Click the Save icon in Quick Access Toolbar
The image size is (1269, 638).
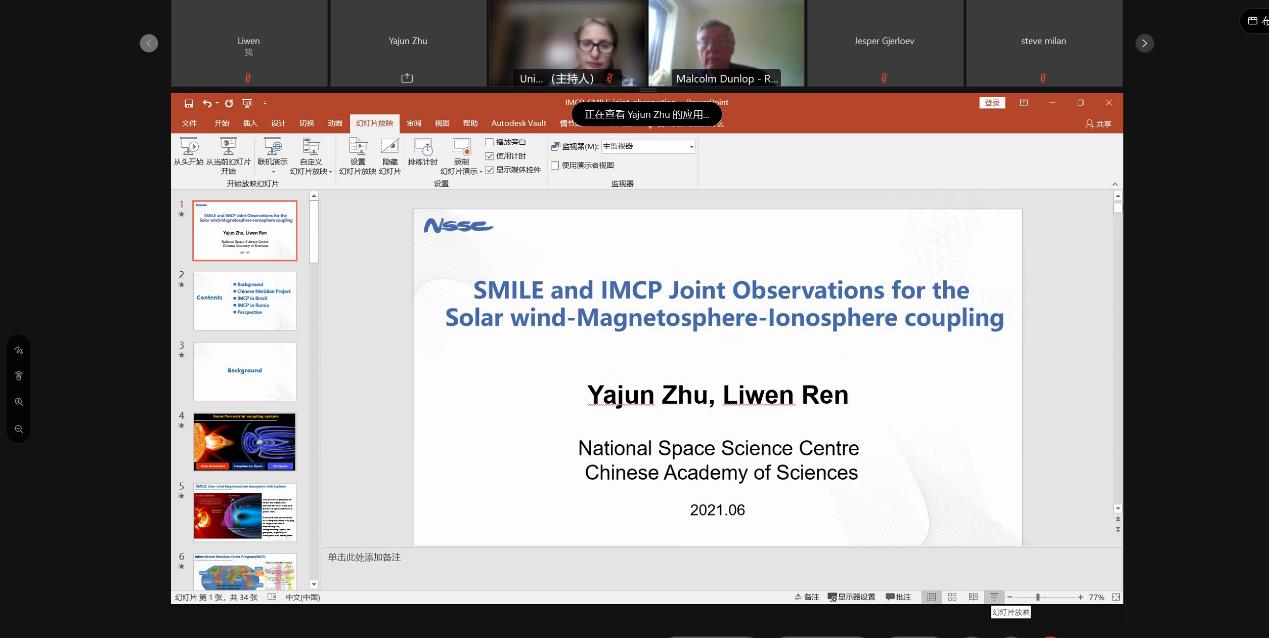click(188, 103)
